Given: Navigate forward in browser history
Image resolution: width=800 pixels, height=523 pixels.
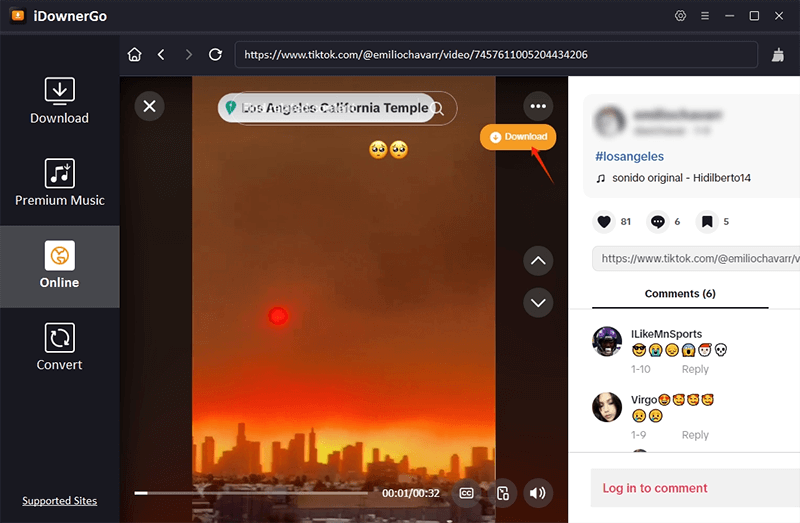Looking at the screenshot, I should click(x=189, y=55).
